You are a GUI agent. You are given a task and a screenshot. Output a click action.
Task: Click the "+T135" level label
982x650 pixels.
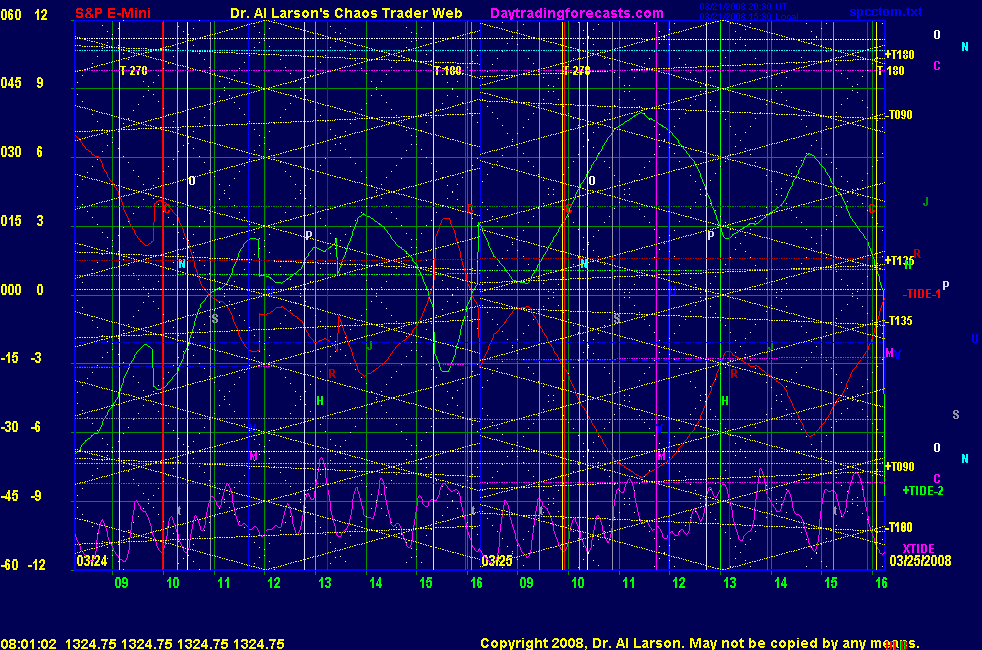click(x=899, y=261)
